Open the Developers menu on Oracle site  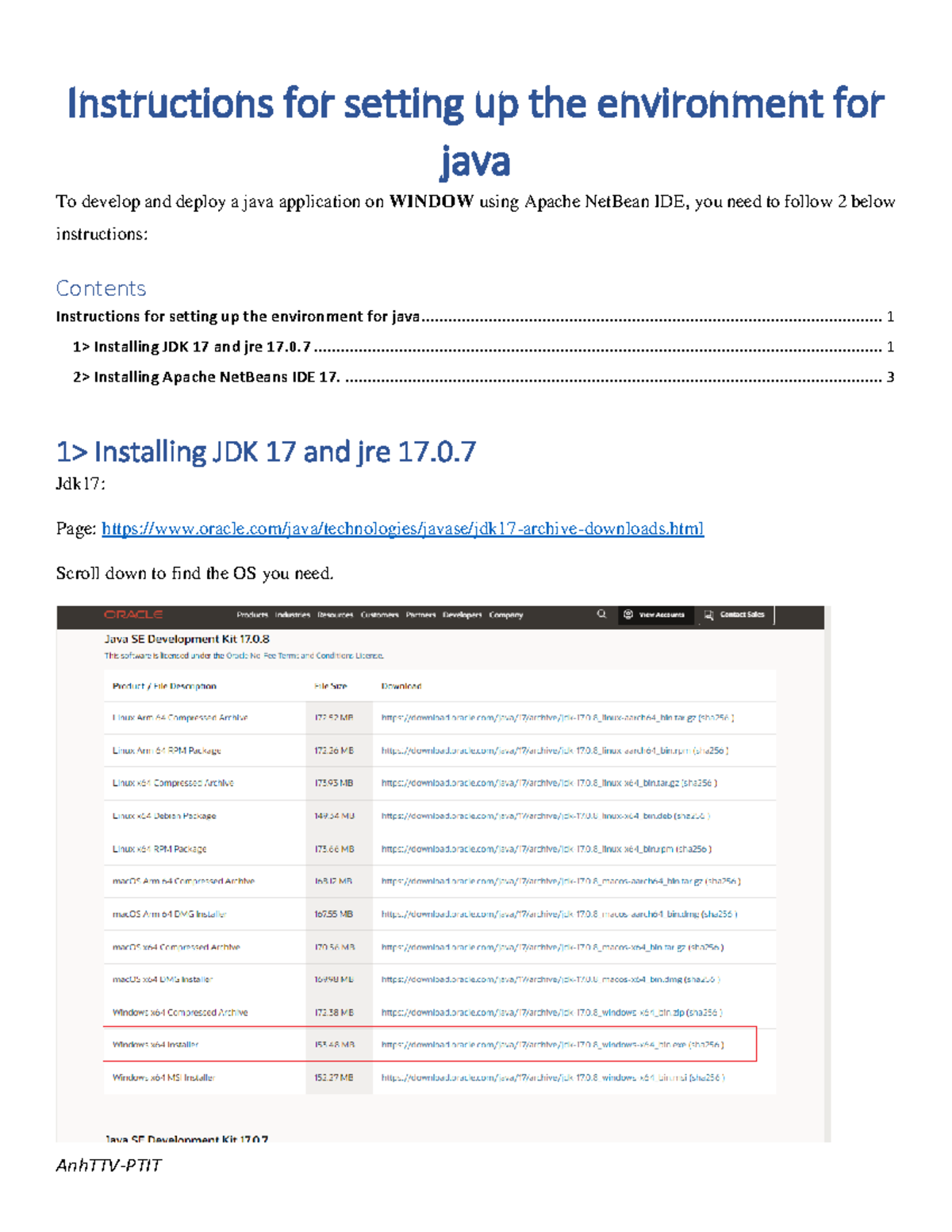pyautogui.click(x=463, y=615)
